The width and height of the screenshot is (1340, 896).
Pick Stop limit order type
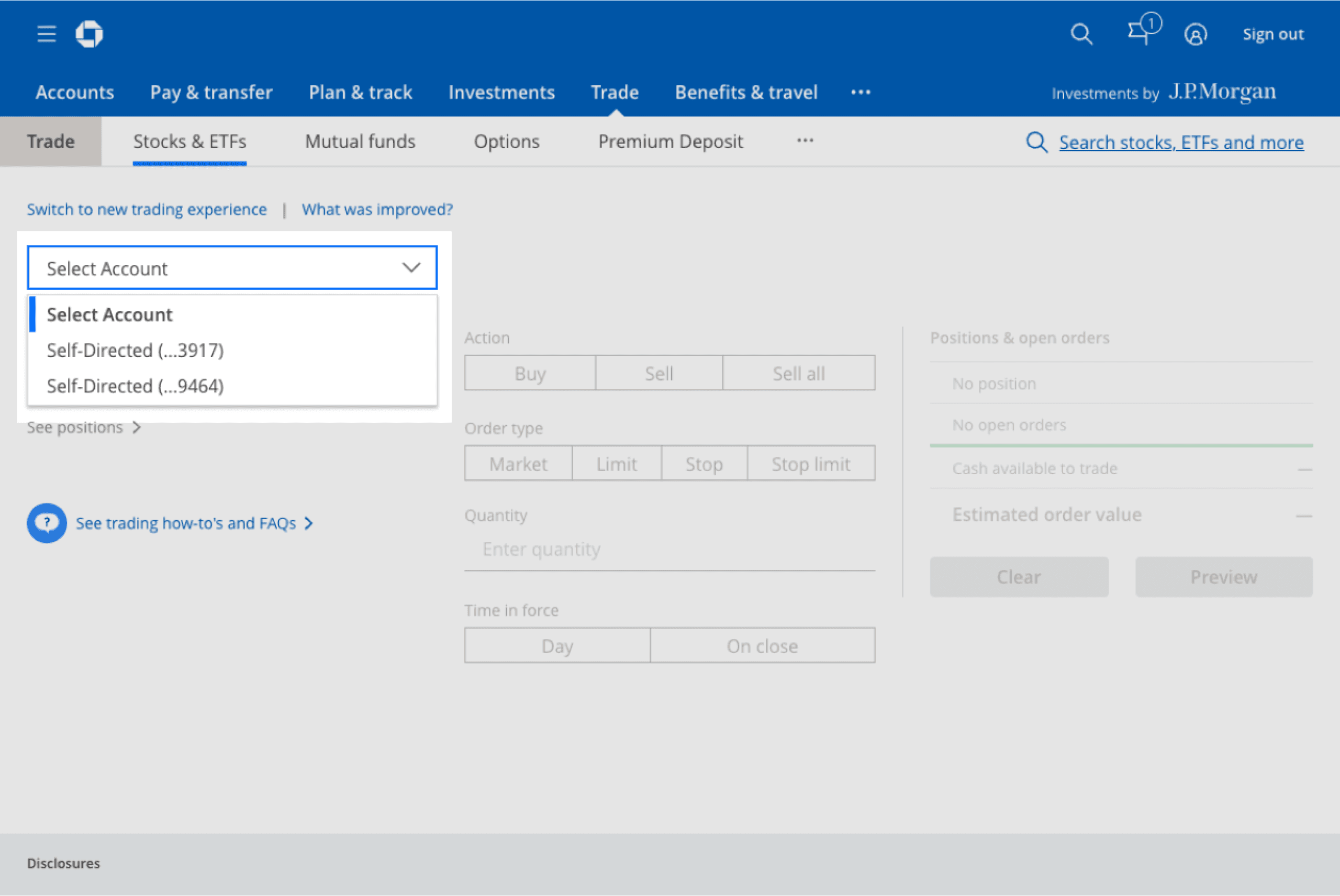pyautogui.click(x=811, y=463)
